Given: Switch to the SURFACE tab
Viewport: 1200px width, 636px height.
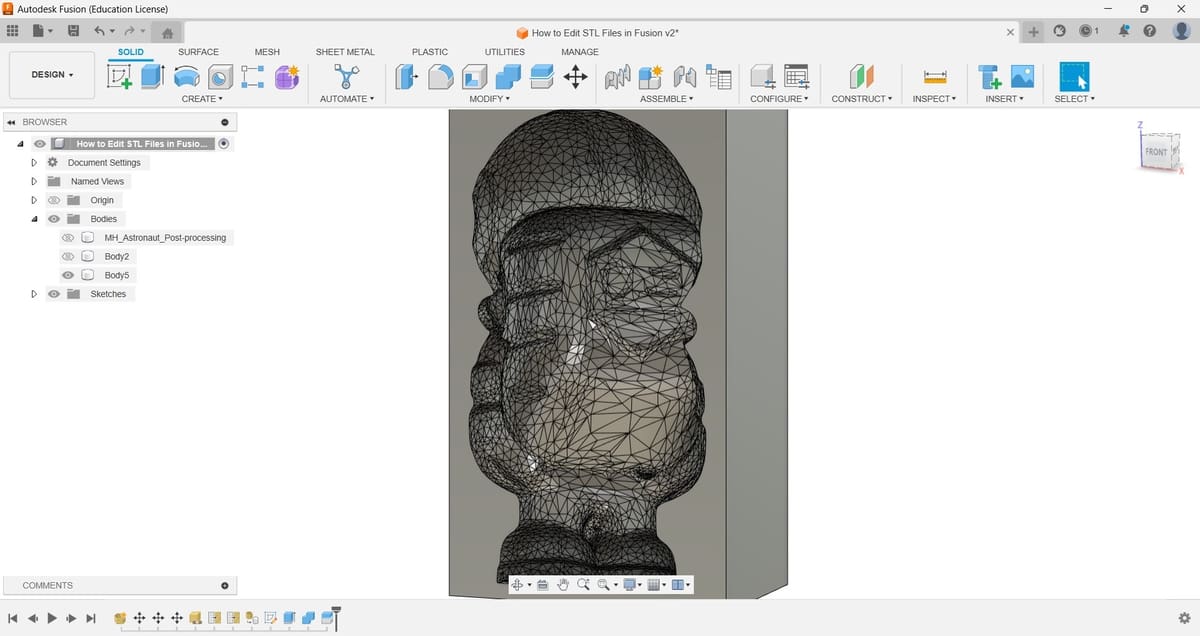Looking at the screenshot, I should (x=198, y=52).
